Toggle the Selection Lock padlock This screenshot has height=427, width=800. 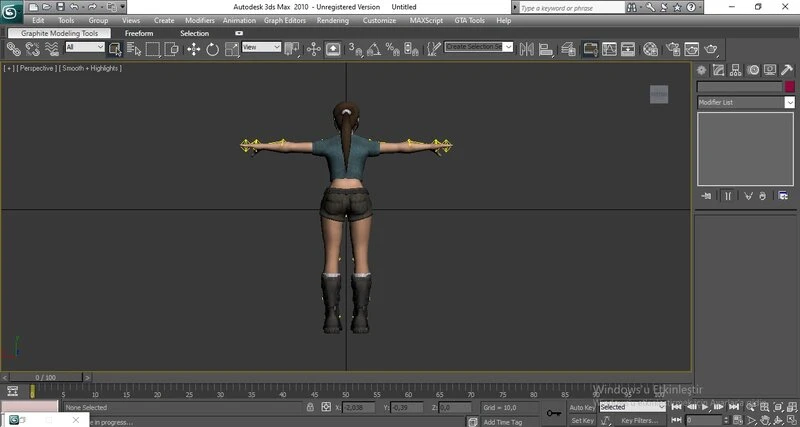(x=310, y=407)
